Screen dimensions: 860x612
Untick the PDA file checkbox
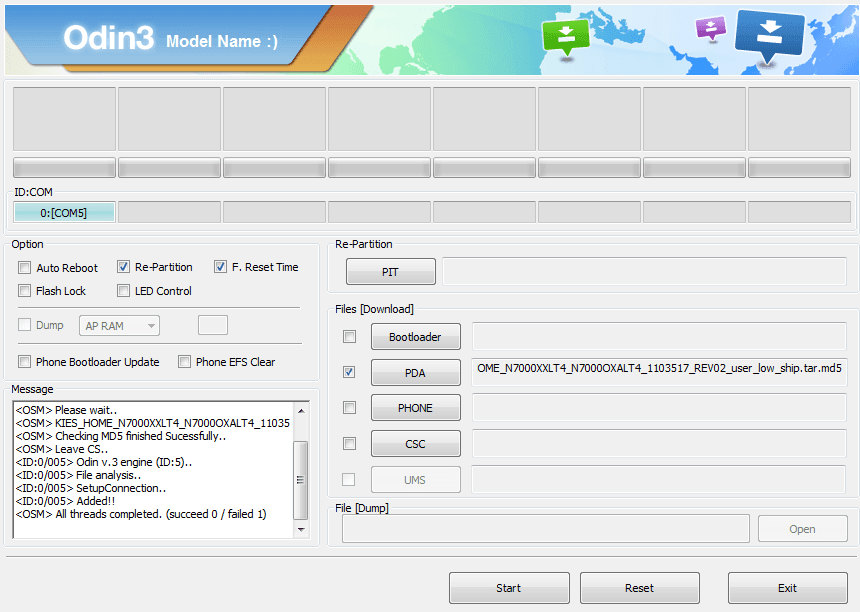[349, 372]
